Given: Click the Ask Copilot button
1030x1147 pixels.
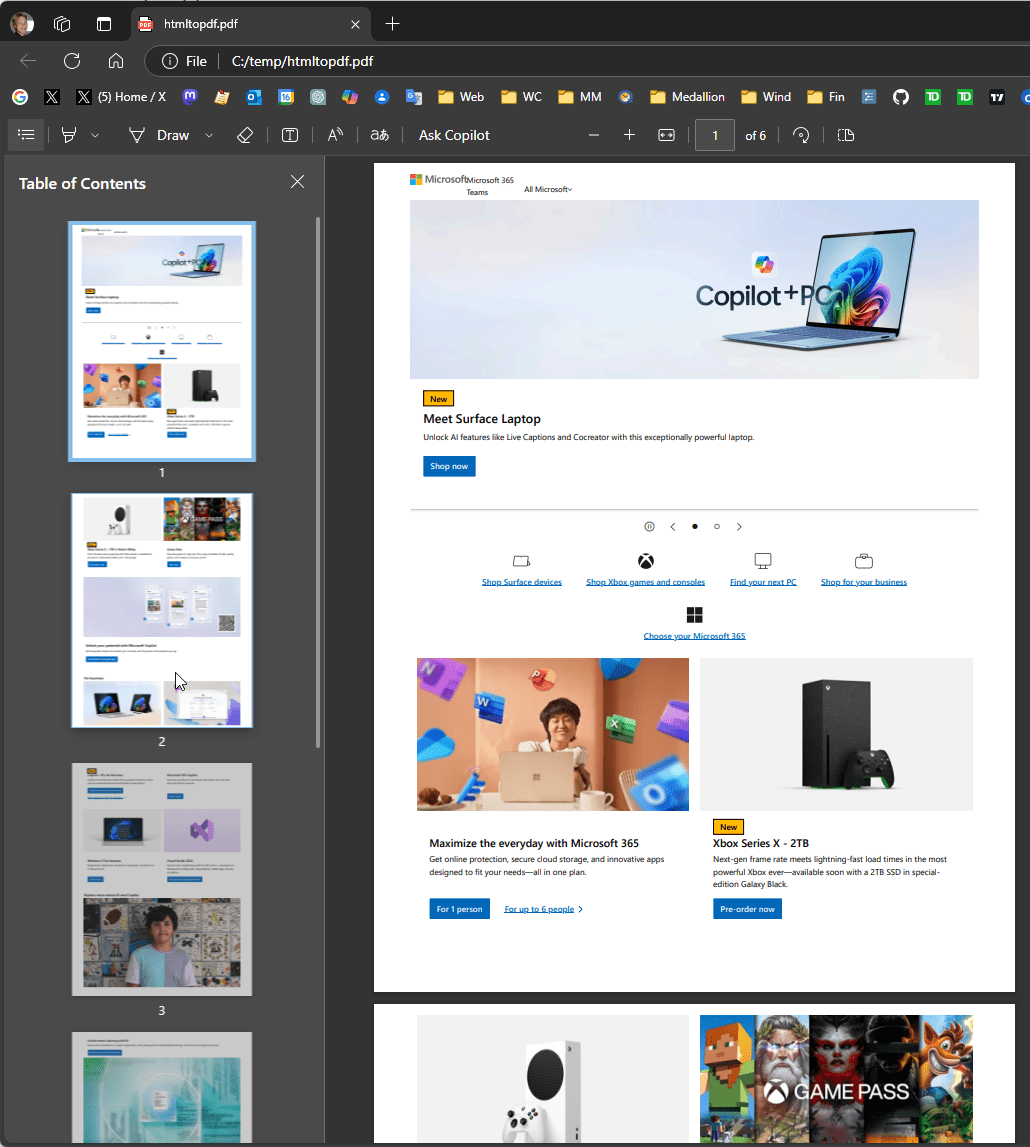Looking at the screenshot, I should coord(454,135).
